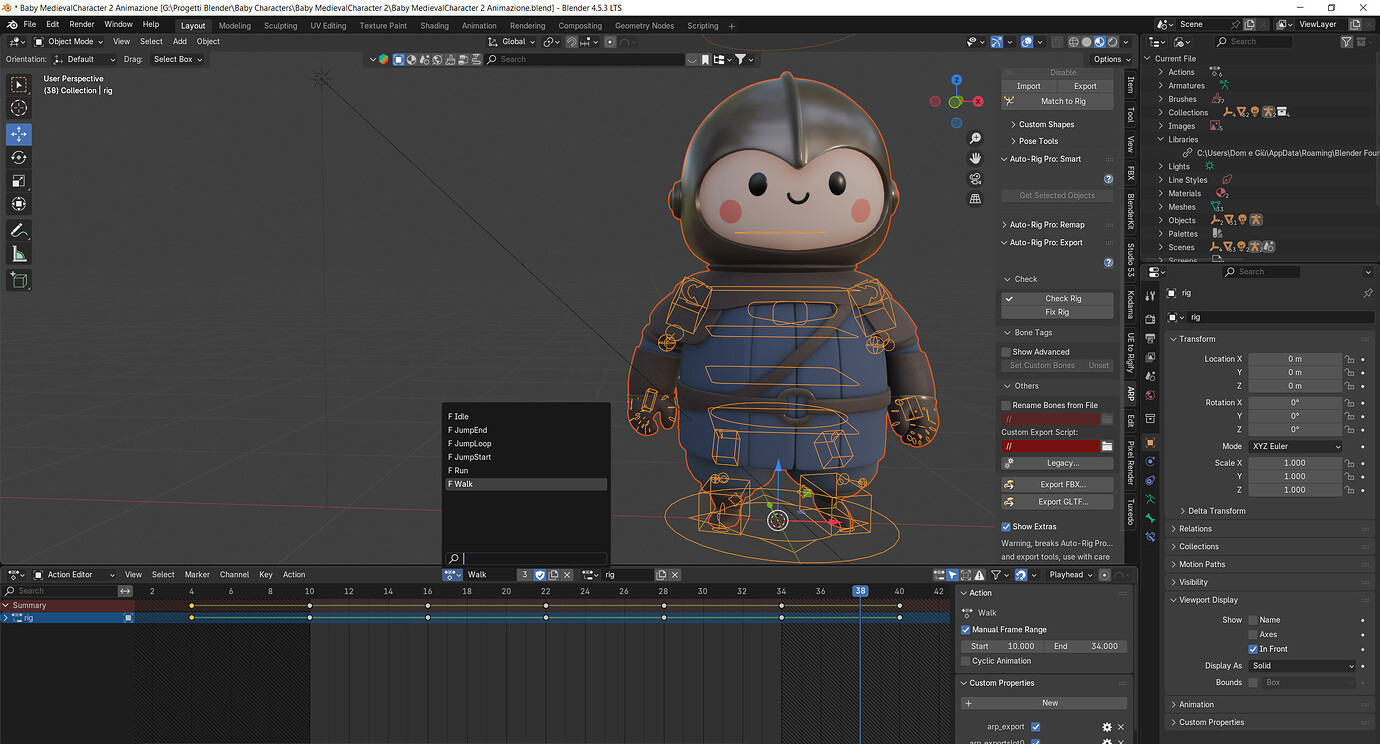The image size is (1380, 744).
Task: Disable Manual Frame Range
Action: (965, 630)
